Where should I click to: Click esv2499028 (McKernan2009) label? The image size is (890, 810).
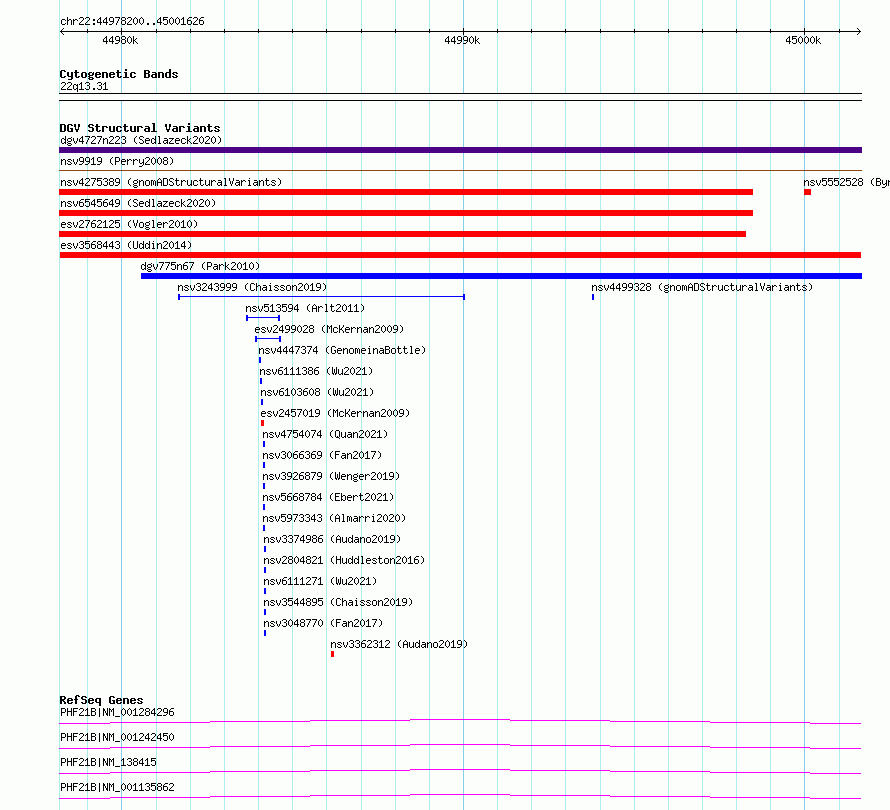coord(329,329)
